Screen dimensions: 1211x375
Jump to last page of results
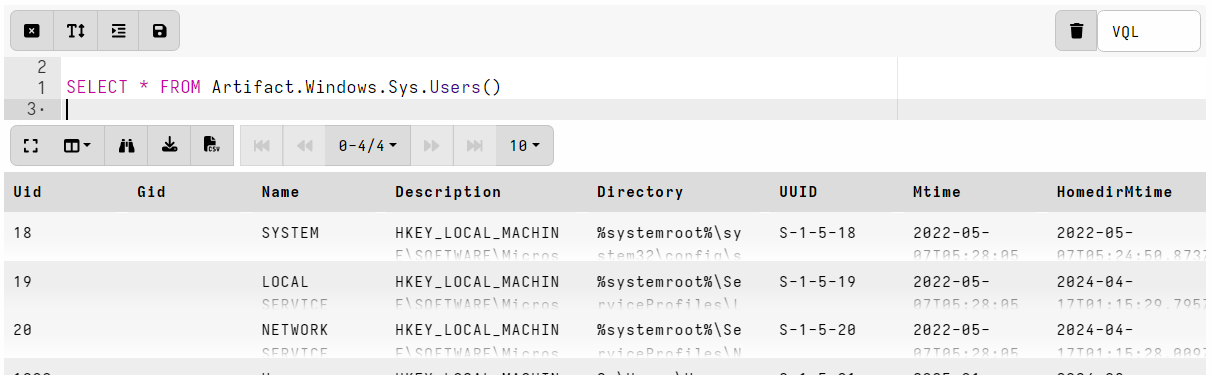click(474, 146)
